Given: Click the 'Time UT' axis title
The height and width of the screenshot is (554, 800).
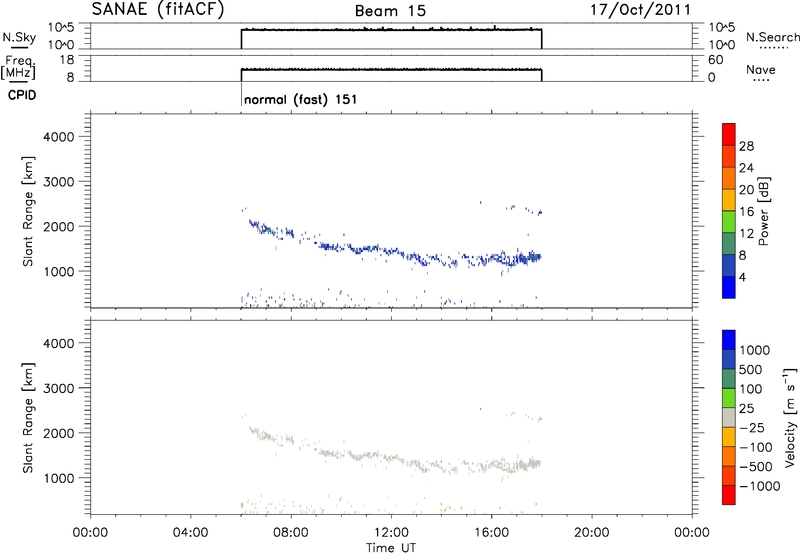Looking at the screenshot, I should (391, 547).
